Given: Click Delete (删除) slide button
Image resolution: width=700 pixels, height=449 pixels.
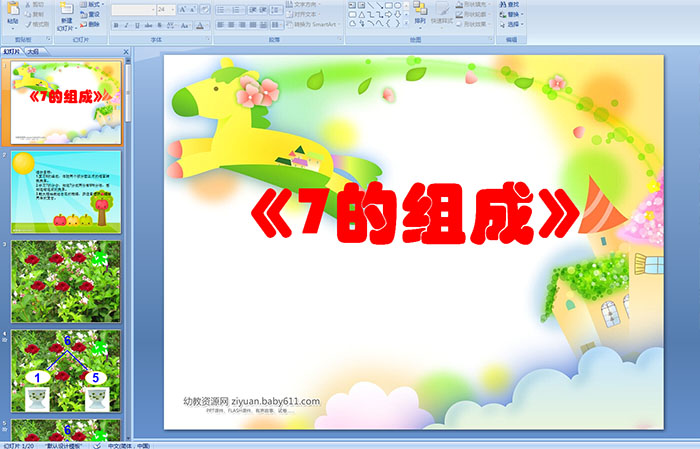Looking at the screenshot, I should [90, 24].
